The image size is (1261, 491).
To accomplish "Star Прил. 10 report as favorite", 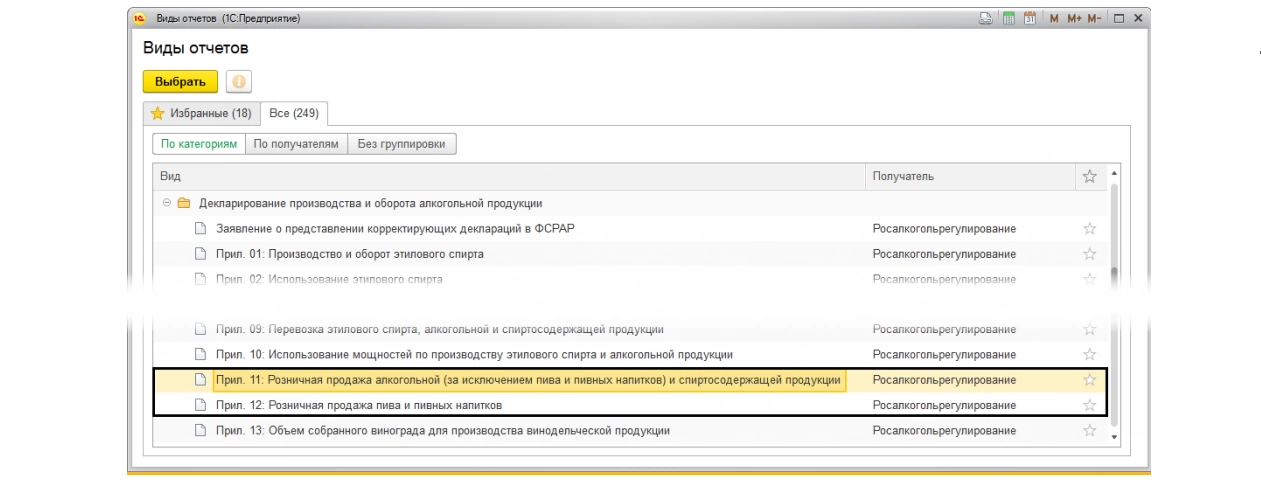I will point(1090,354).
